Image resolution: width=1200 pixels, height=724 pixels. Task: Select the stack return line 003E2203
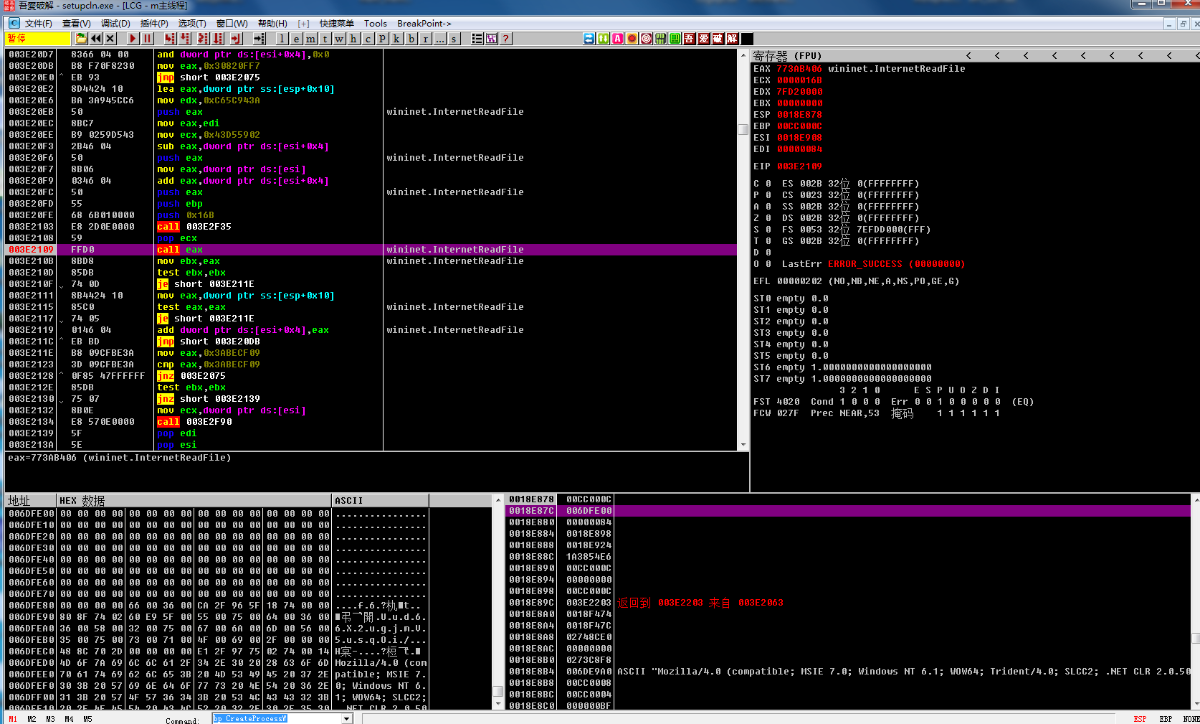[850, 603]
